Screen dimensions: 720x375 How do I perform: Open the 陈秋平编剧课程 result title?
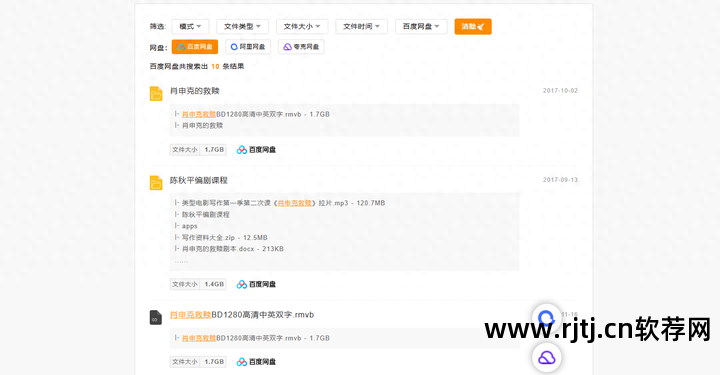[x=199, y=180]
